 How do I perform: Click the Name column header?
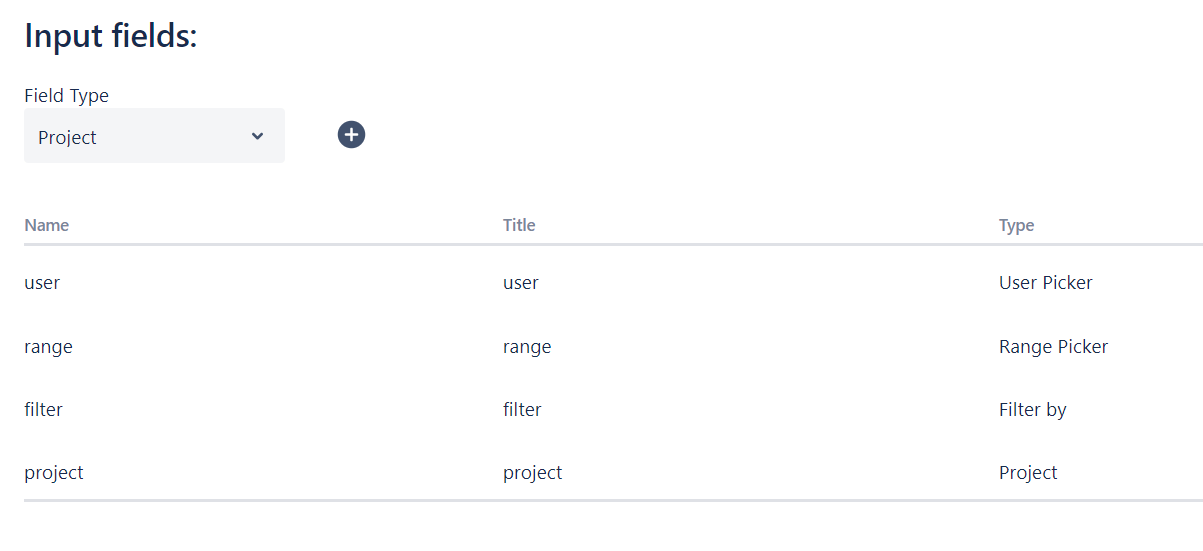coord(46,225)
